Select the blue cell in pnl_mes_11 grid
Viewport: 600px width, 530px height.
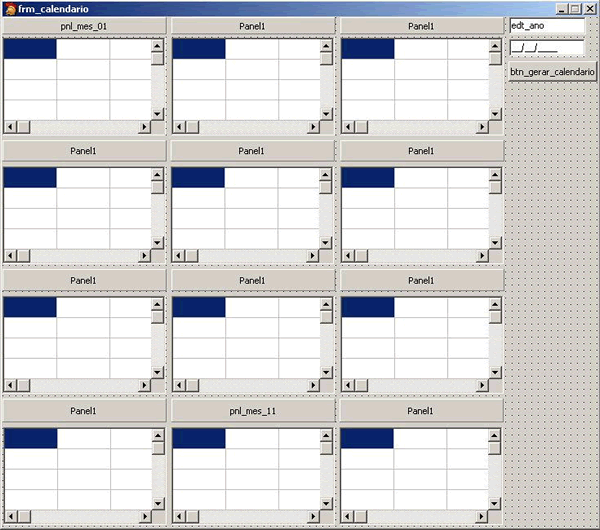(199, 438)
